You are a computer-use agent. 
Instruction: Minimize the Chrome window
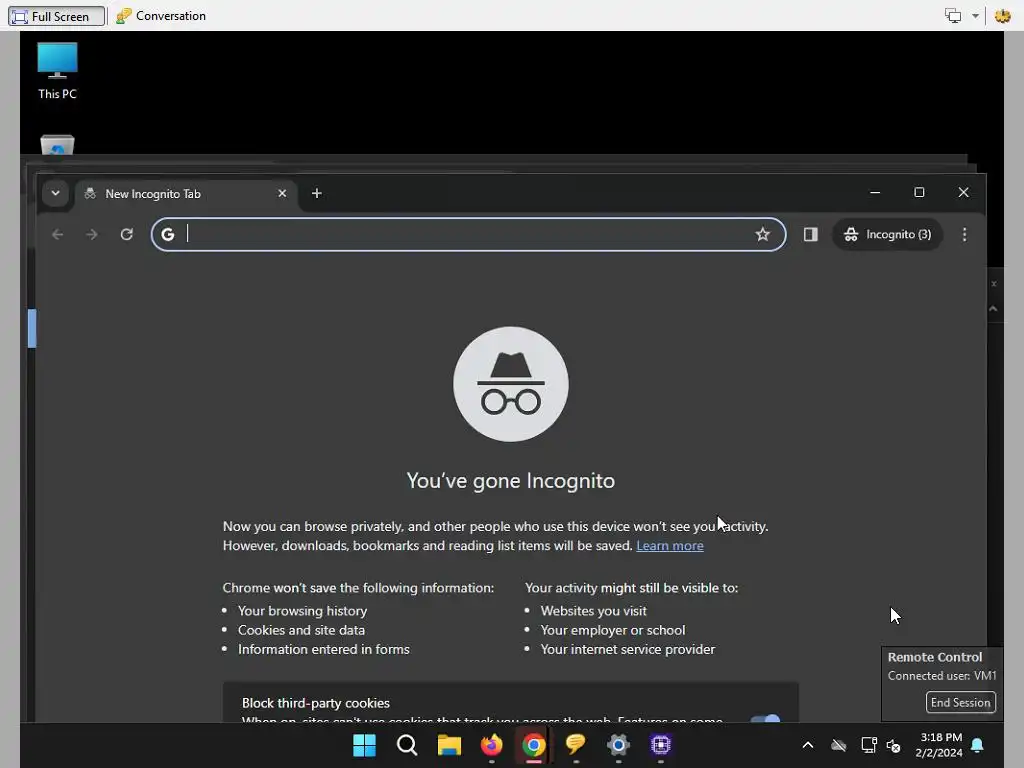tap(875, 193)
